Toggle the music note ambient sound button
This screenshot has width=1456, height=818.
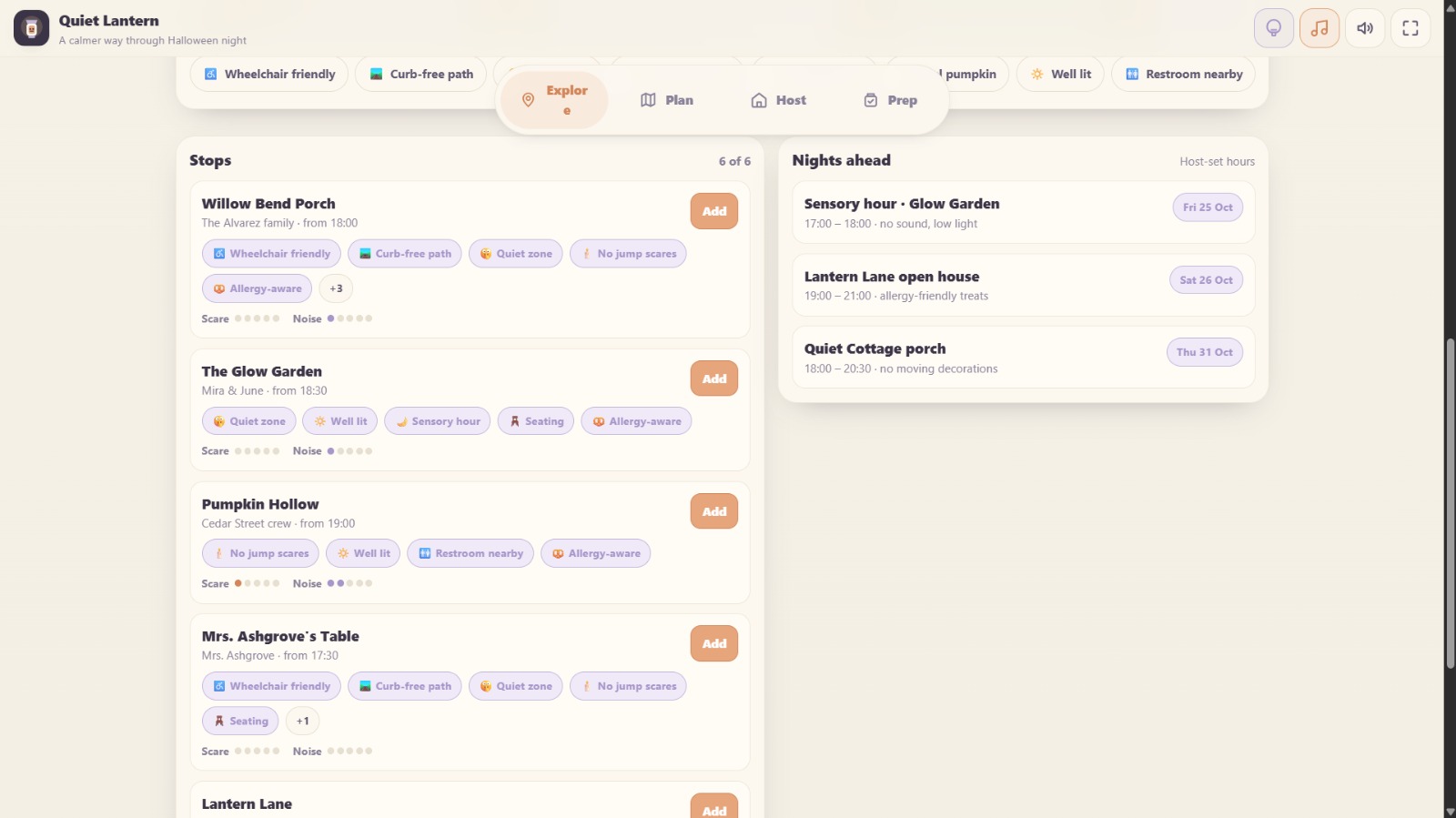pos(1319,28)
